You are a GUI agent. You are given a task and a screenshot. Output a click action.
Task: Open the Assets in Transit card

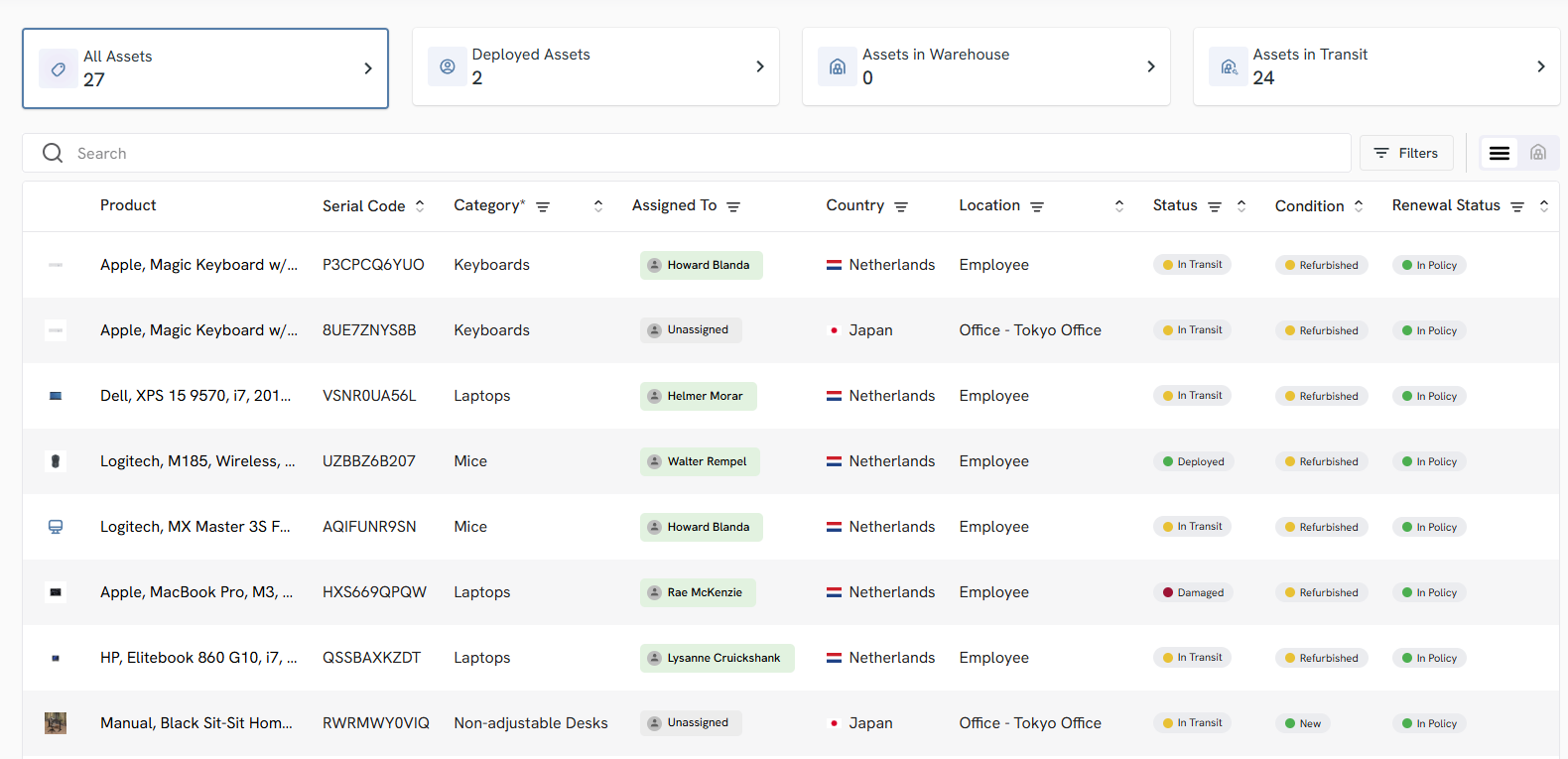(1376, 66)
